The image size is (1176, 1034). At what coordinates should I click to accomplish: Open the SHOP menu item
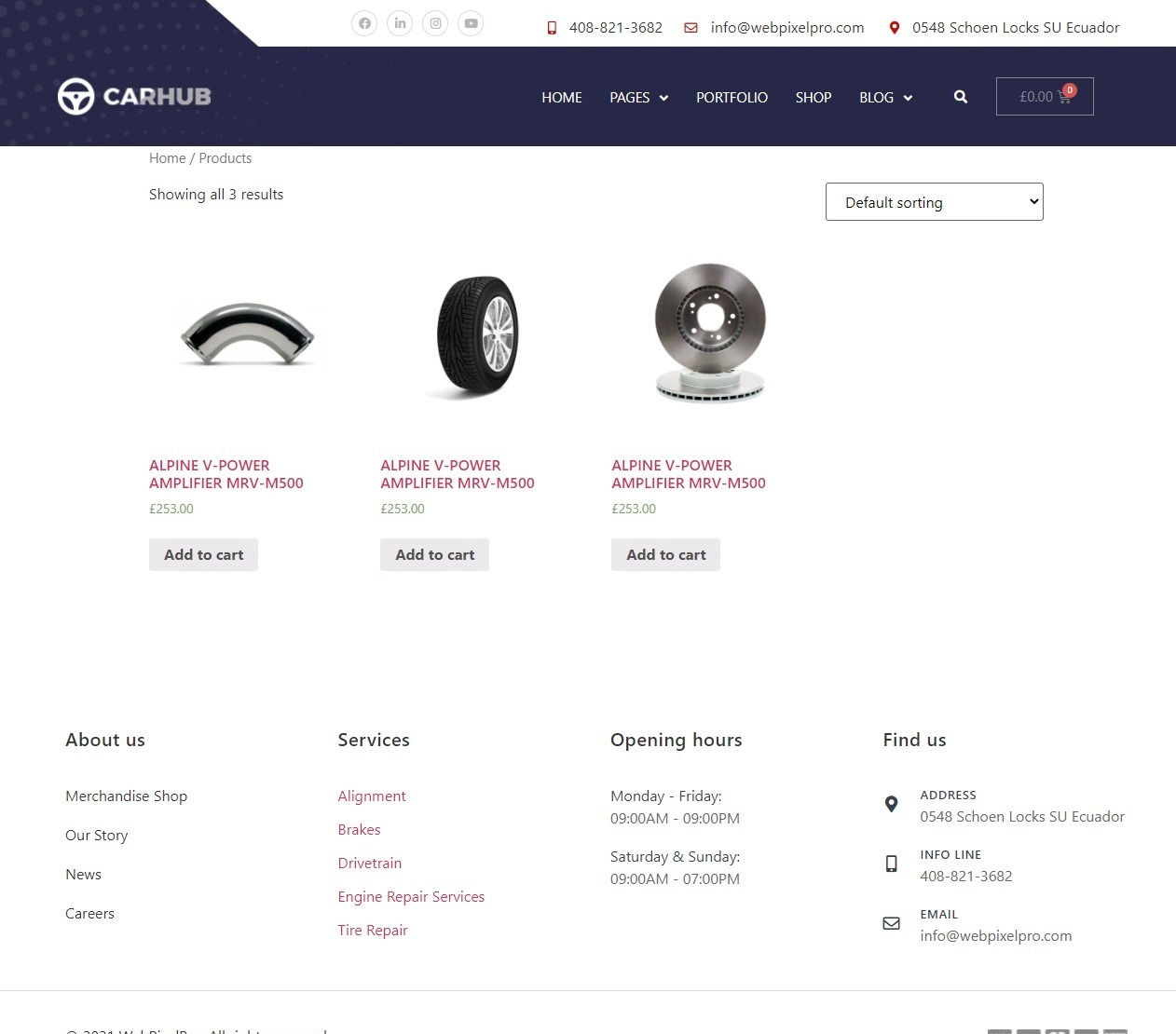click(x=814, y=97)
